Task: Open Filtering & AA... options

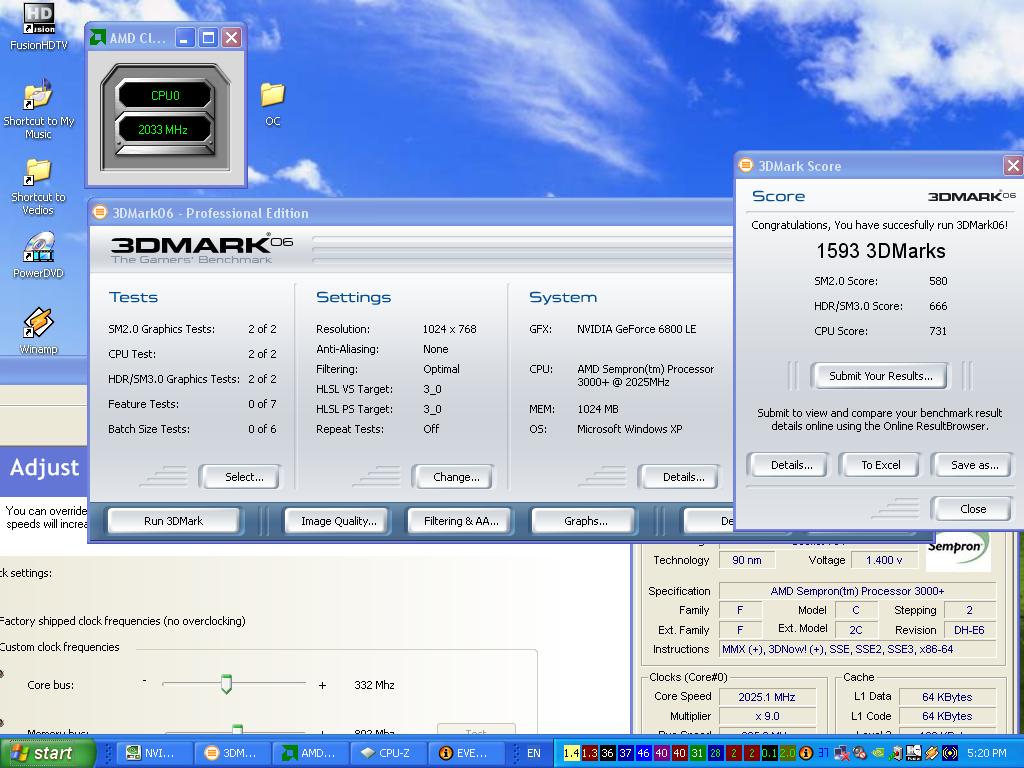Action: point(459,520)
